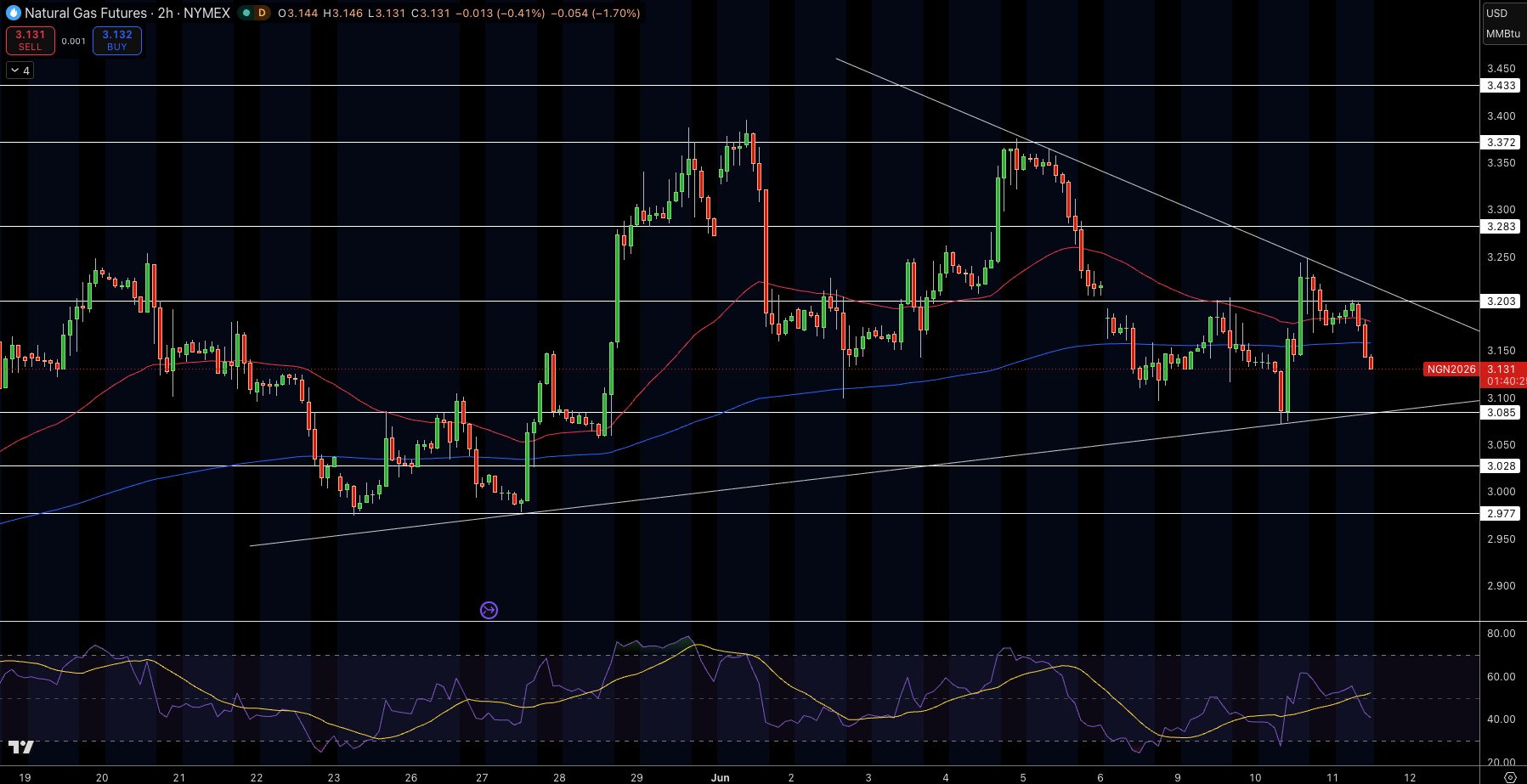Click the Natural Gas flame symbol icon
Viewport: 1527px width, 784px height.
(x=13, y=13)
